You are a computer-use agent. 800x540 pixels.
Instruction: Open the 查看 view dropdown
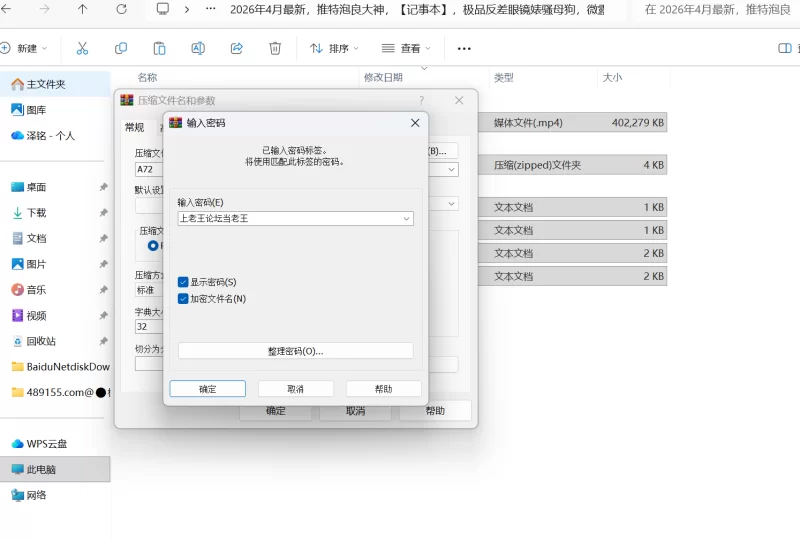coord(406,48)
